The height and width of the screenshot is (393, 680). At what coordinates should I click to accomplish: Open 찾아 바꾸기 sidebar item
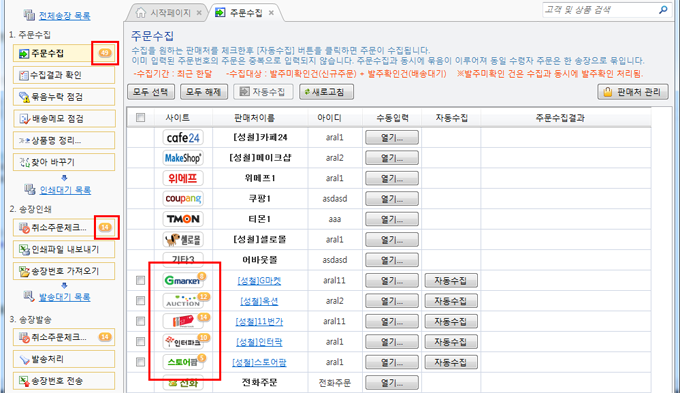point(64,162)
